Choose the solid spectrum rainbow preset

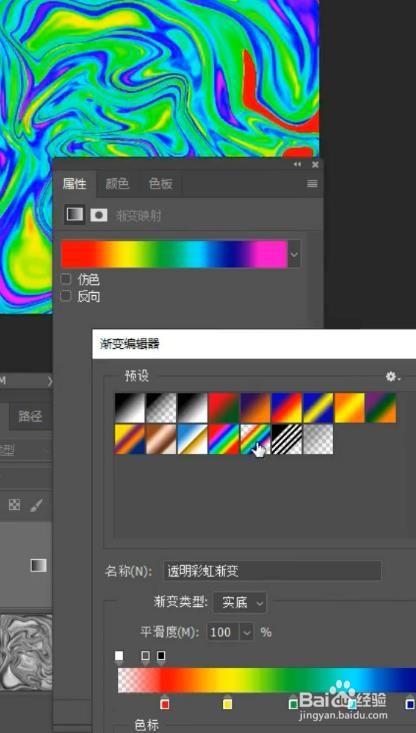coord(224,439)
